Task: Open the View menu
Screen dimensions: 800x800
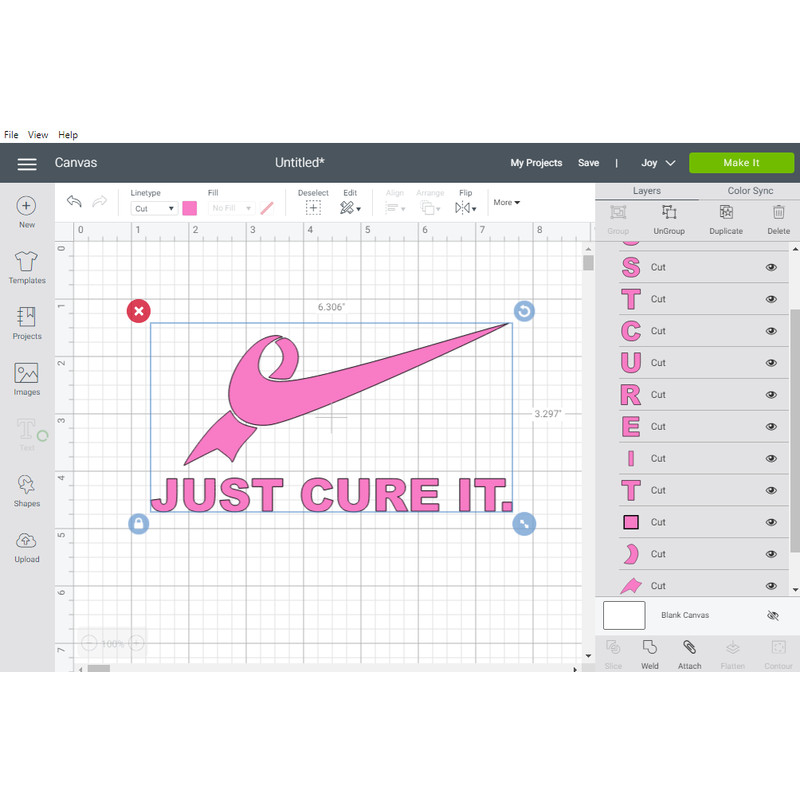Action: (x=38, y=134)
